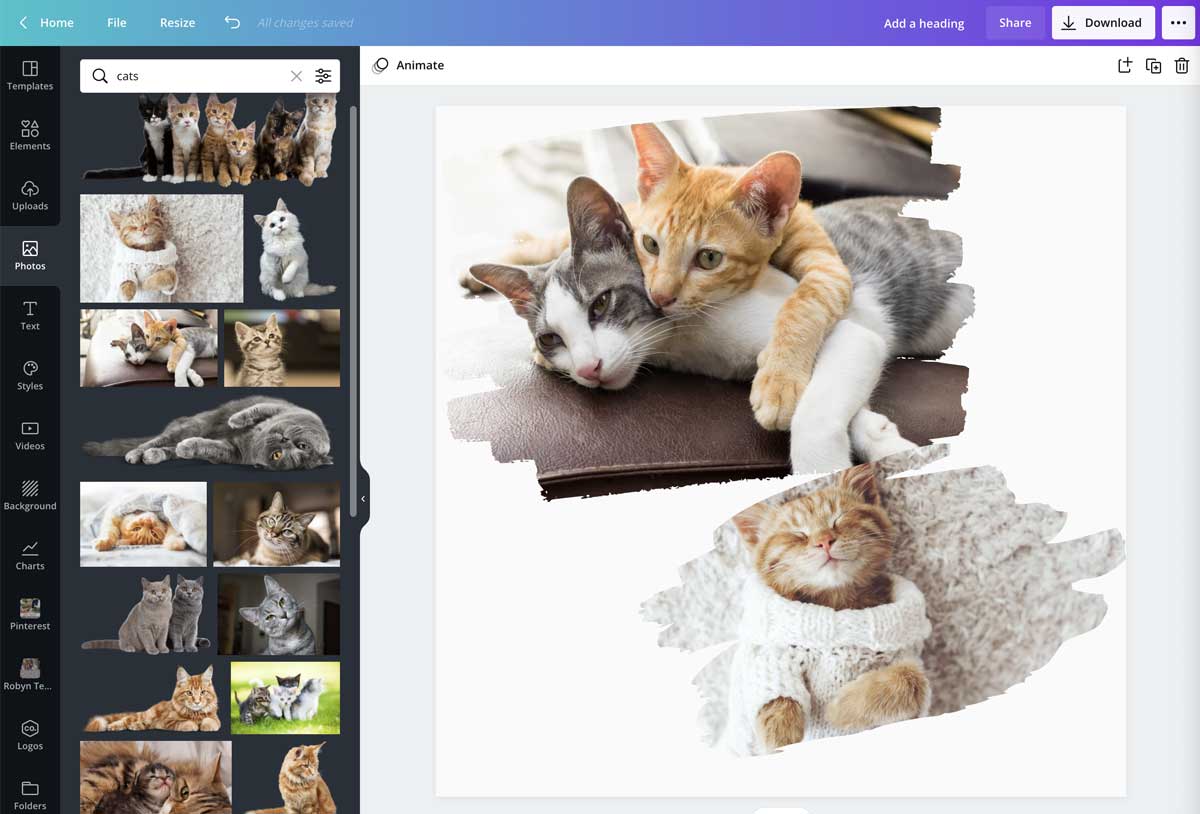Open the Resize menu

pos(177,22)
